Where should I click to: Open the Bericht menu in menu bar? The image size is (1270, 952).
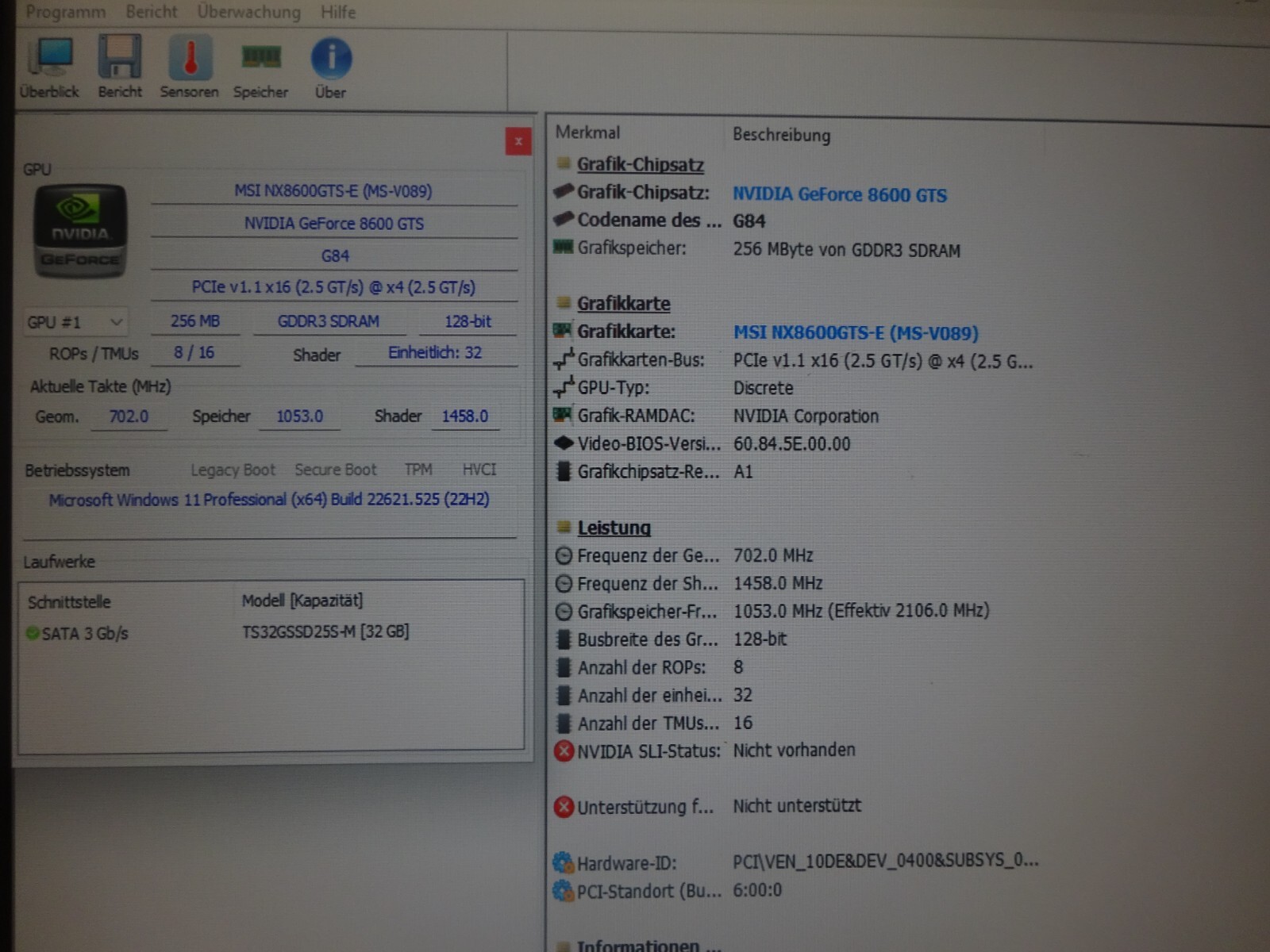152,12
